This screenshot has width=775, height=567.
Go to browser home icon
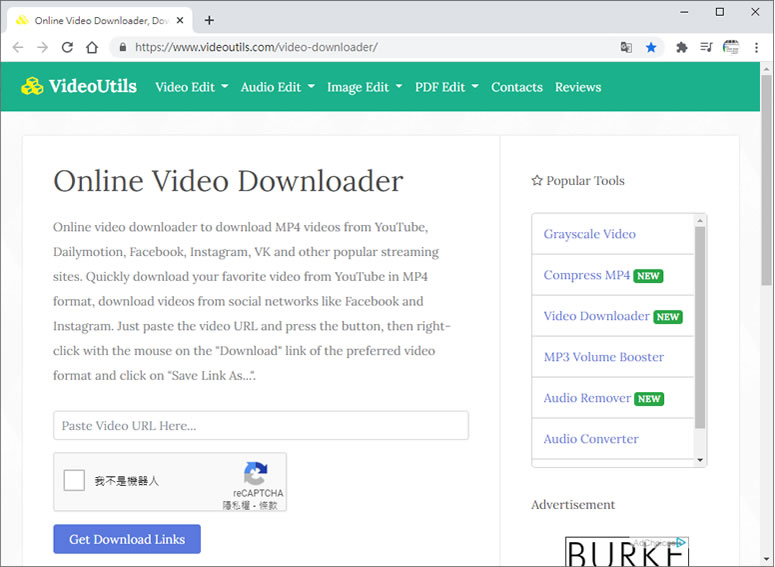click(92, 47)
